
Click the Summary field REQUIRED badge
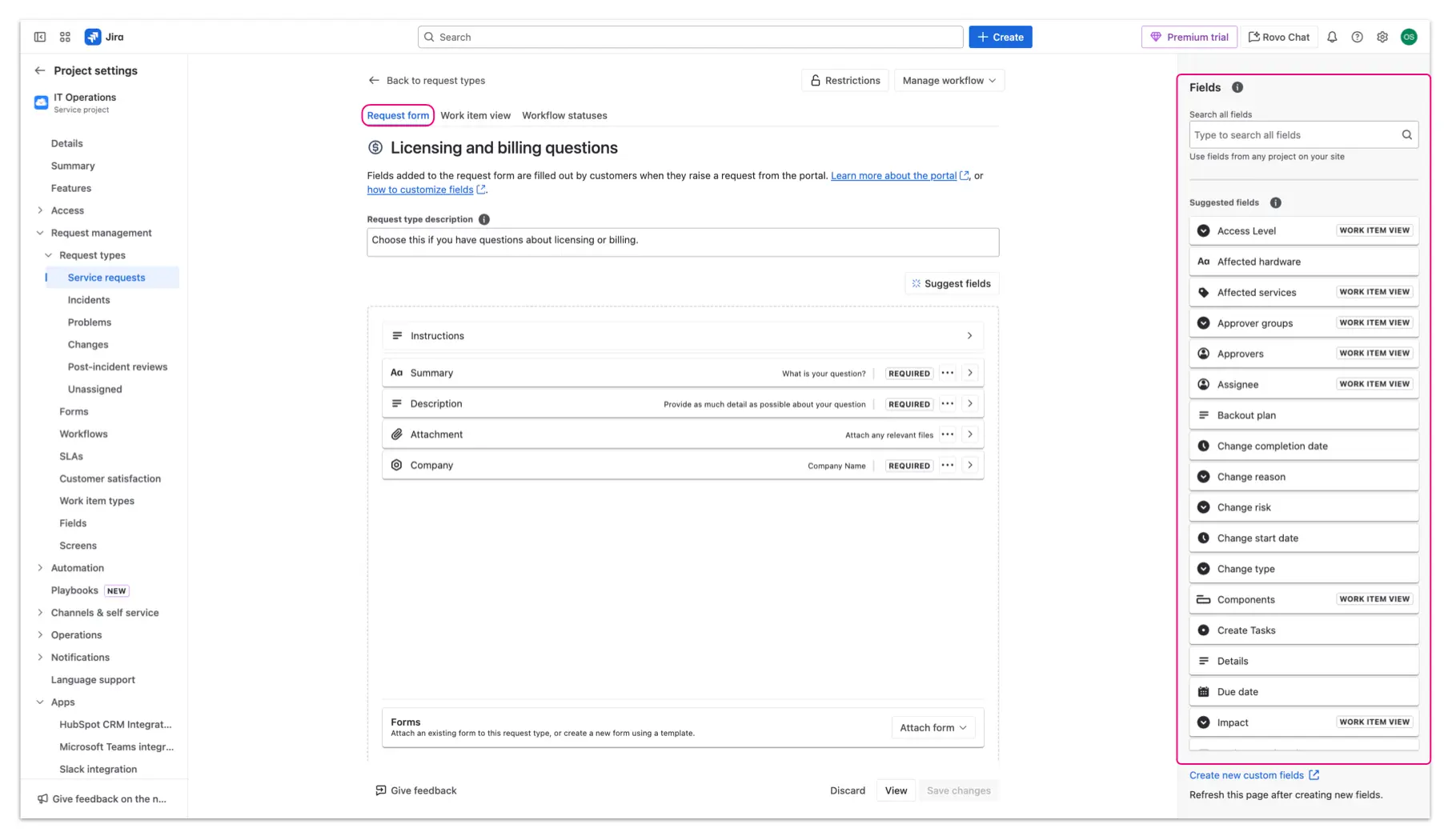[x=909, y=373]
